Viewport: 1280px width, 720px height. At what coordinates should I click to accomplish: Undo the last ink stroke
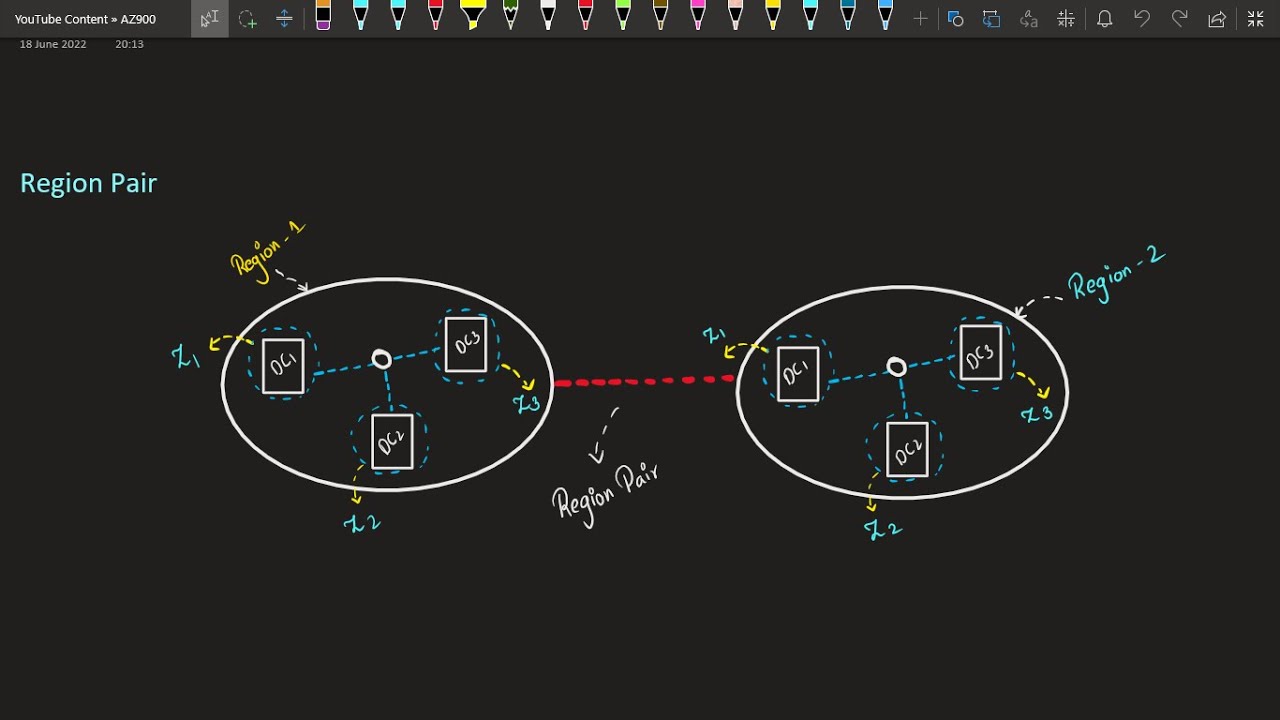coord(1142,19)
